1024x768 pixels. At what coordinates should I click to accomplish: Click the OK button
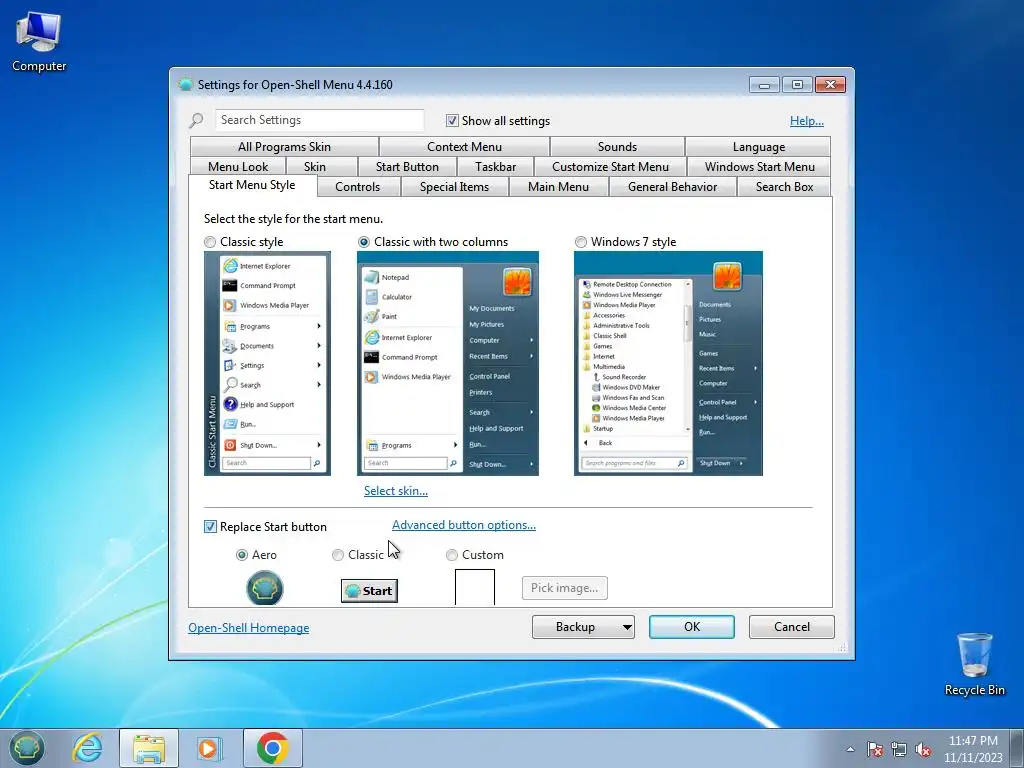pos(692,627)
